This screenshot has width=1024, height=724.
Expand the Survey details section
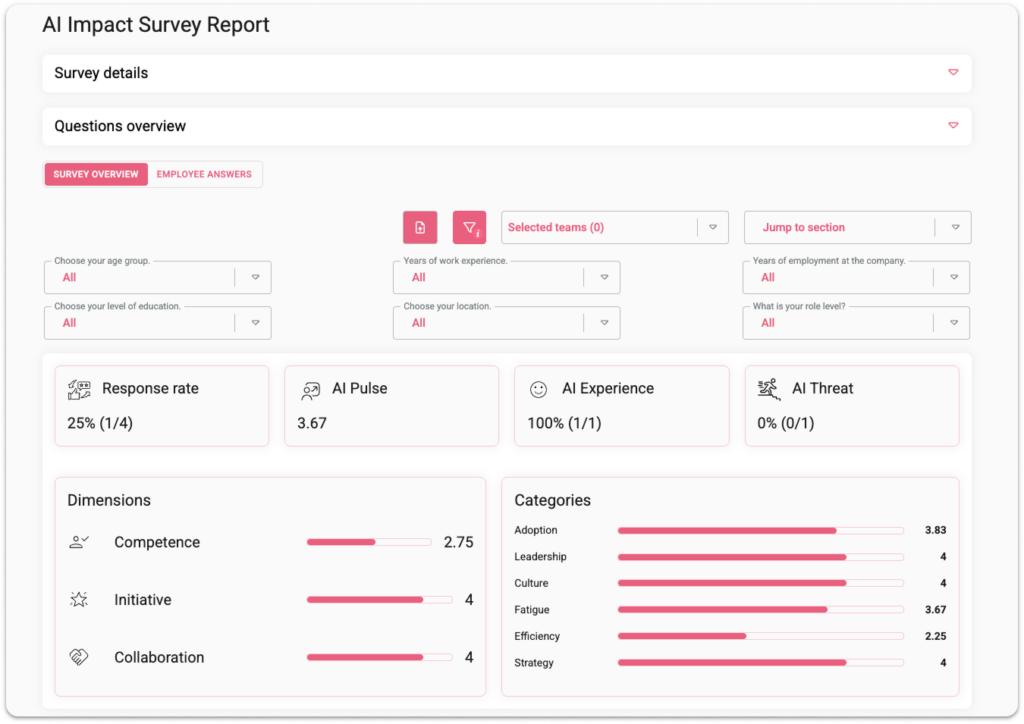507,73
